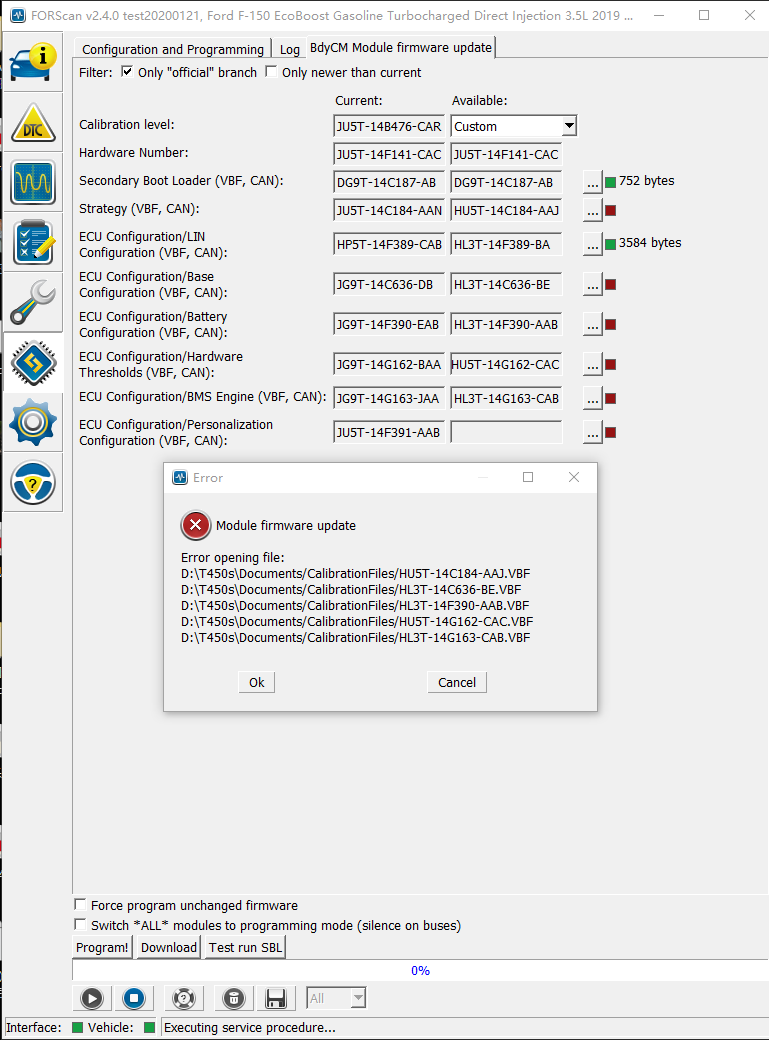The image size is (769, 1040).
Task: Browse file for Strategy firmware row
Action: (593, 210)
